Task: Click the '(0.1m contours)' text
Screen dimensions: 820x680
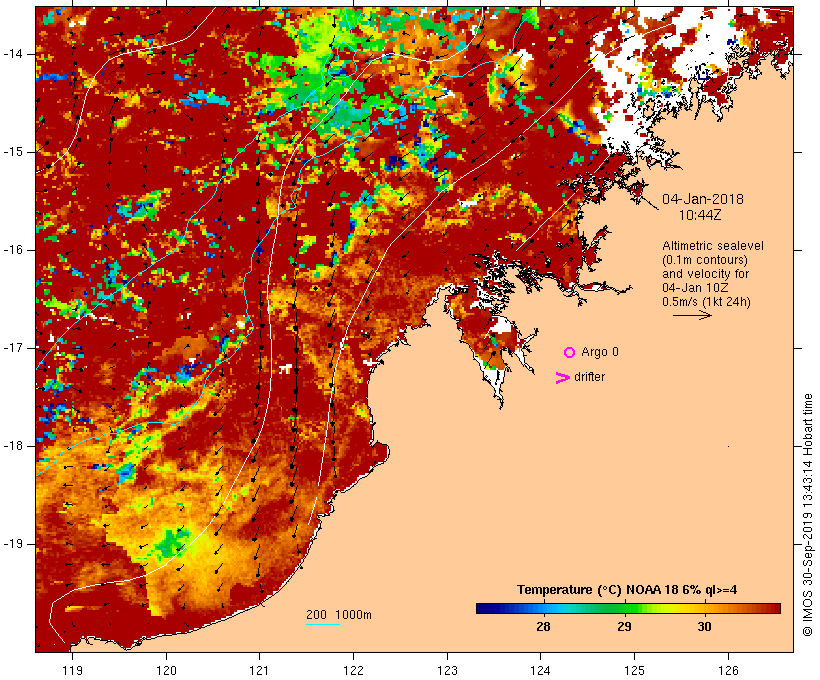Action: pyautogui.click(x=705, y=260)
